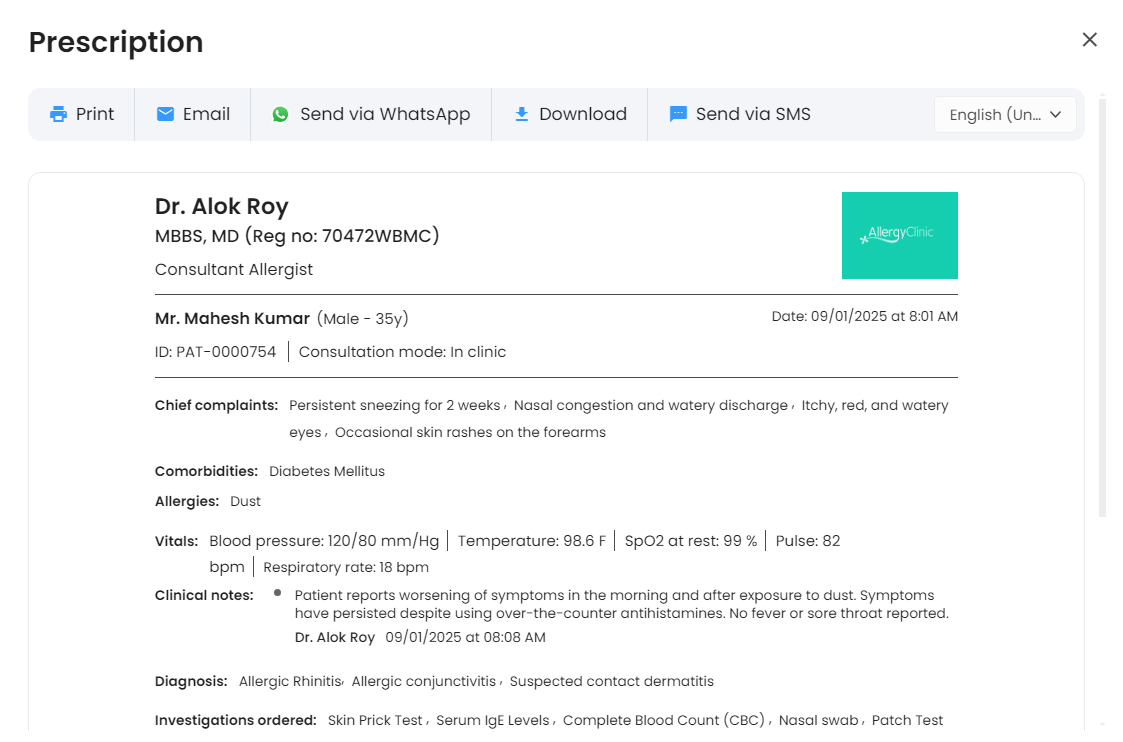Click the Prescription dialog title
This screenshot has height=742, width=1123.
116,42
